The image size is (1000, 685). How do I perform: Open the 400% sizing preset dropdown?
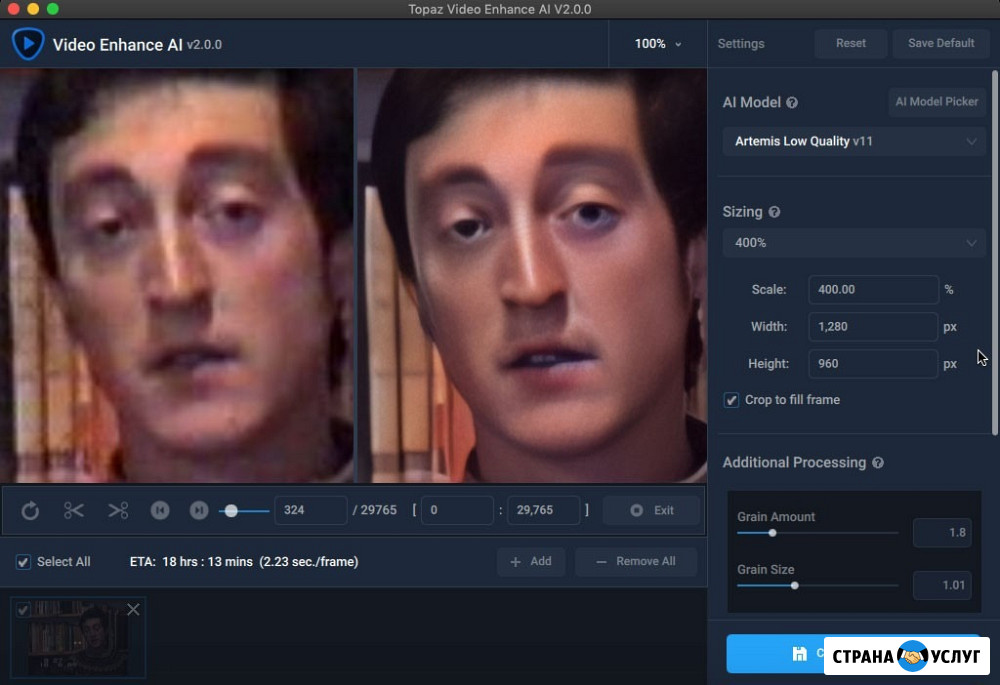coord(853,243)
